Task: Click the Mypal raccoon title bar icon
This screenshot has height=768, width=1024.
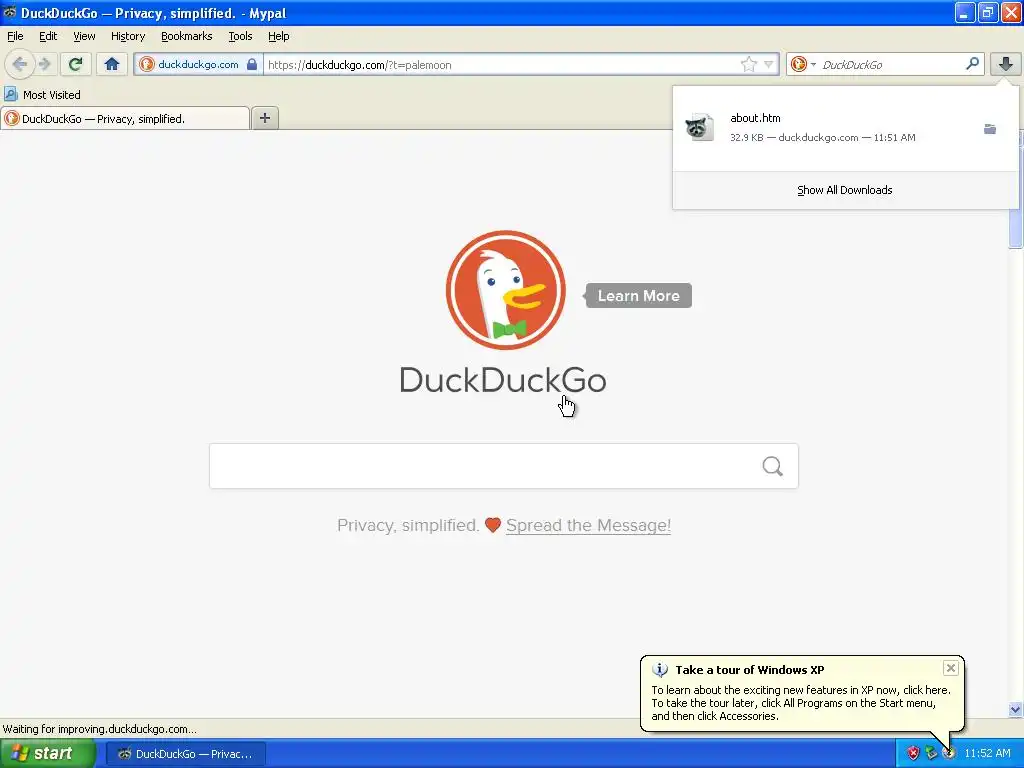Action: click(x=9, y=12)
